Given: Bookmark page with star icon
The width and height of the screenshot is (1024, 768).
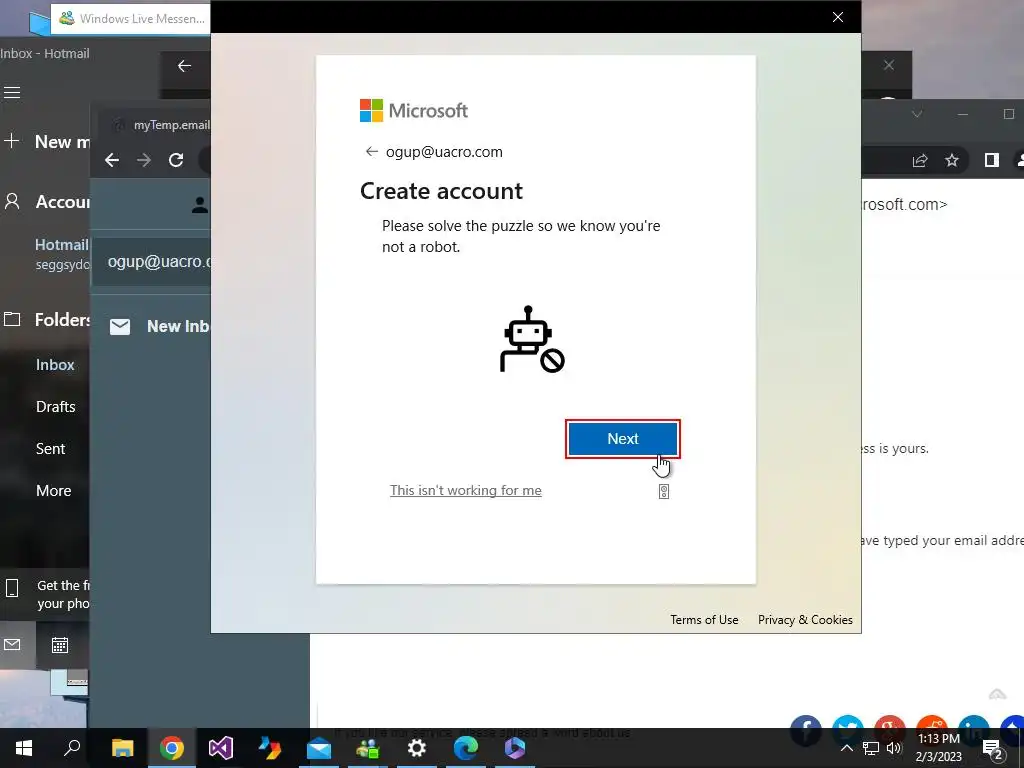Looking at the screenshot, I should click(x=952, y=160).
